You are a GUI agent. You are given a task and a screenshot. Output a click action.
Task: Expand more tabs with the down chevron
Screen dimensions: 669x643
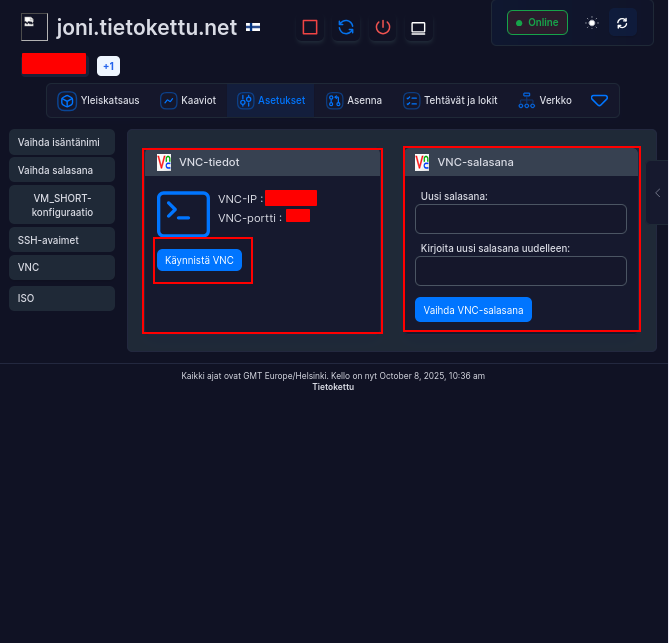coord(599,100)
